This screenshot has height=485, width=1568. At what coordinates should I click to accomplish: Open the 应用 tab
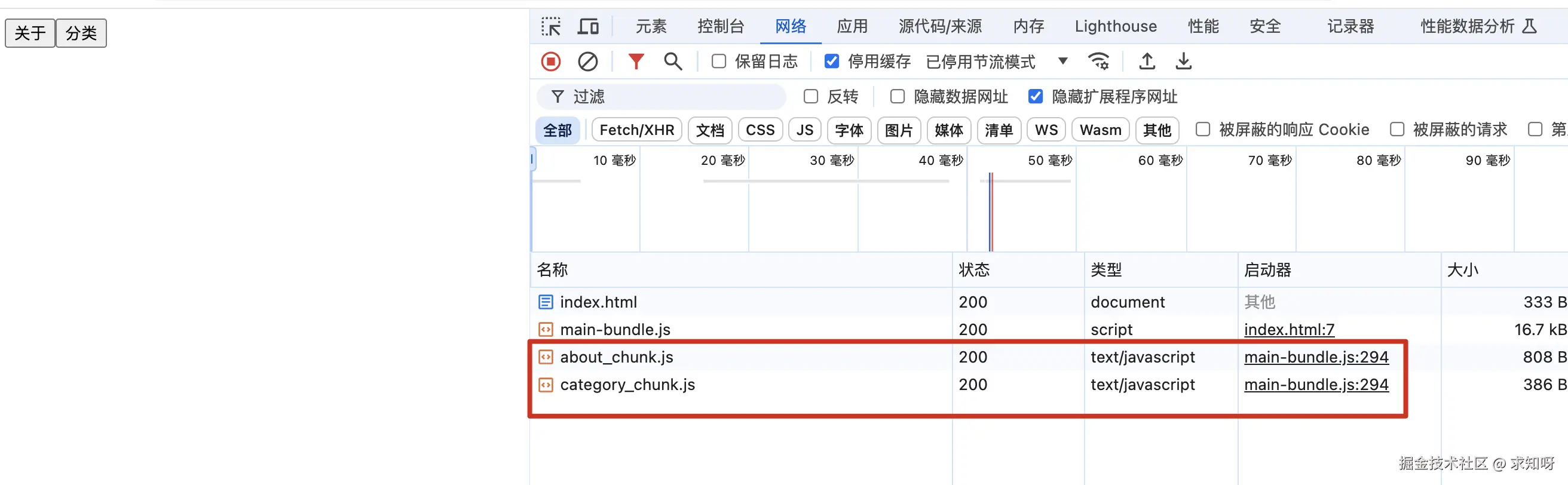coord(852,26)
